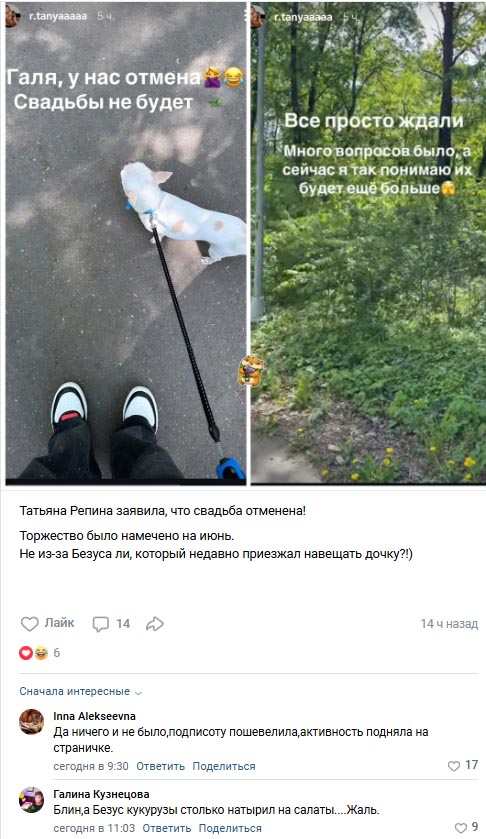486x839 pixels.
Task: Click the chevron beside Сначала интересные
Action: point(139,692)
